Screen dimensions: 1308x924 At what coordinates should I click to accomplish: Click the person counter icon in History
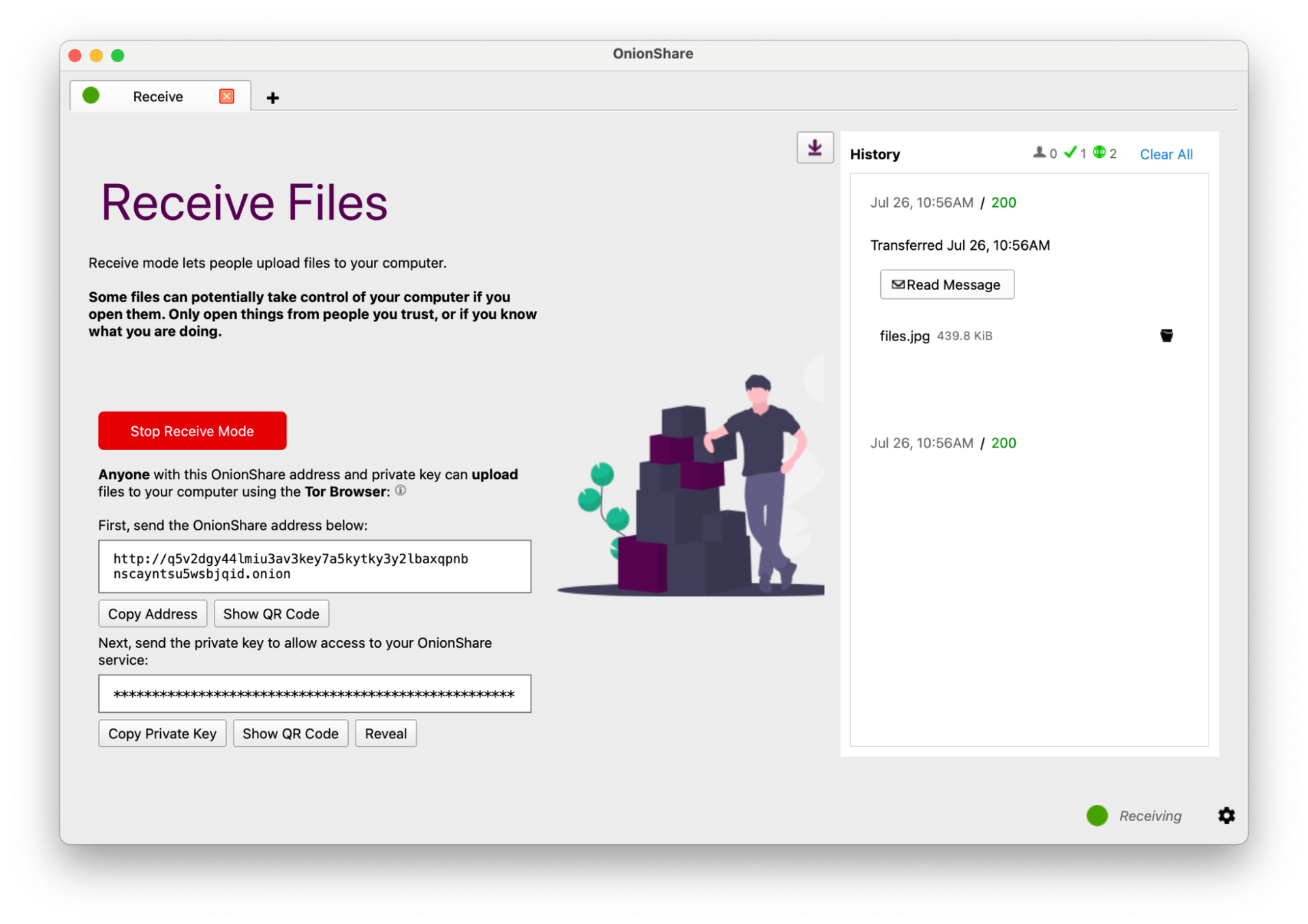click(x=1039, y=153)
